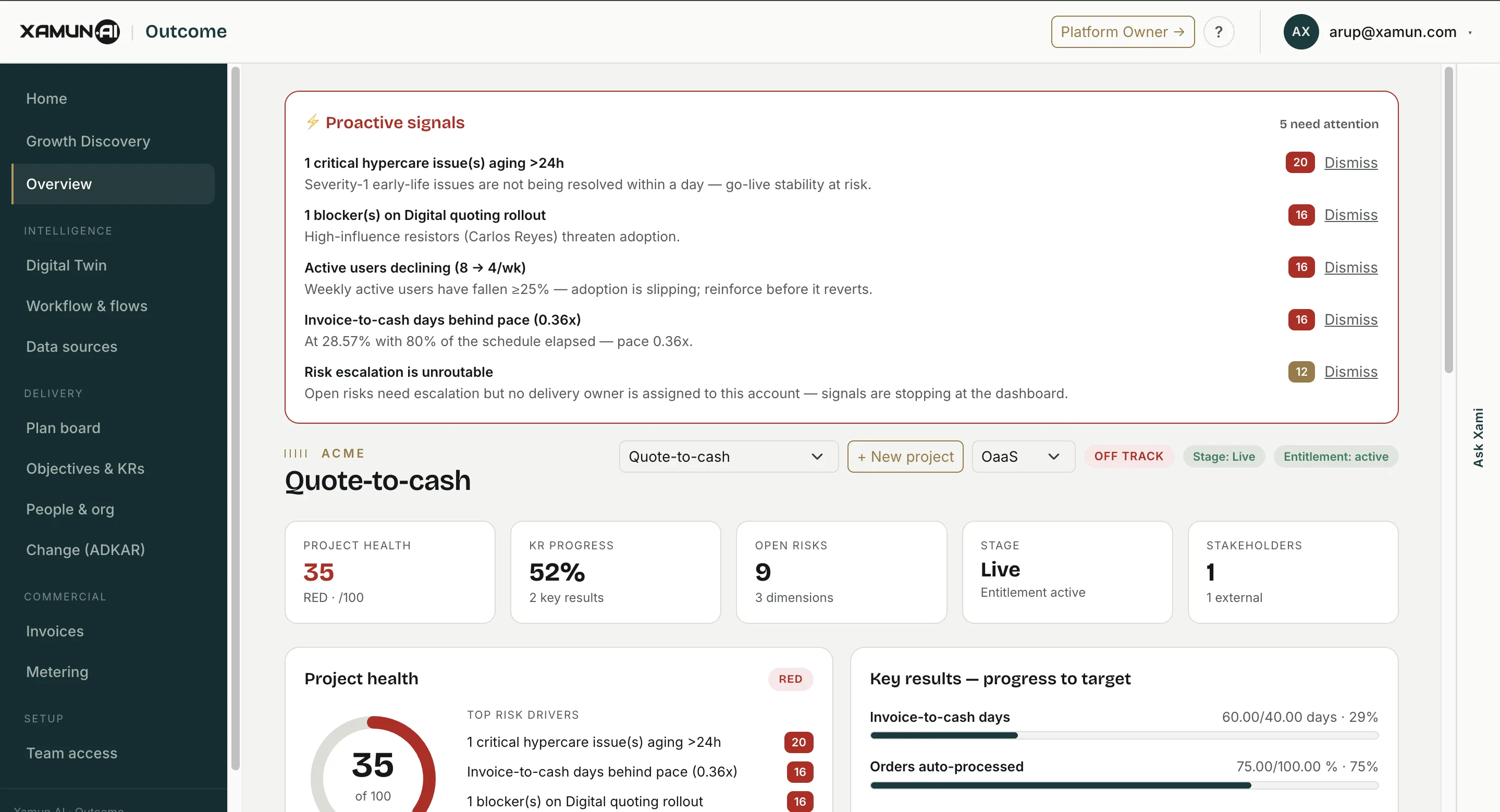Click the AX user avatar

coord(1300,32)
